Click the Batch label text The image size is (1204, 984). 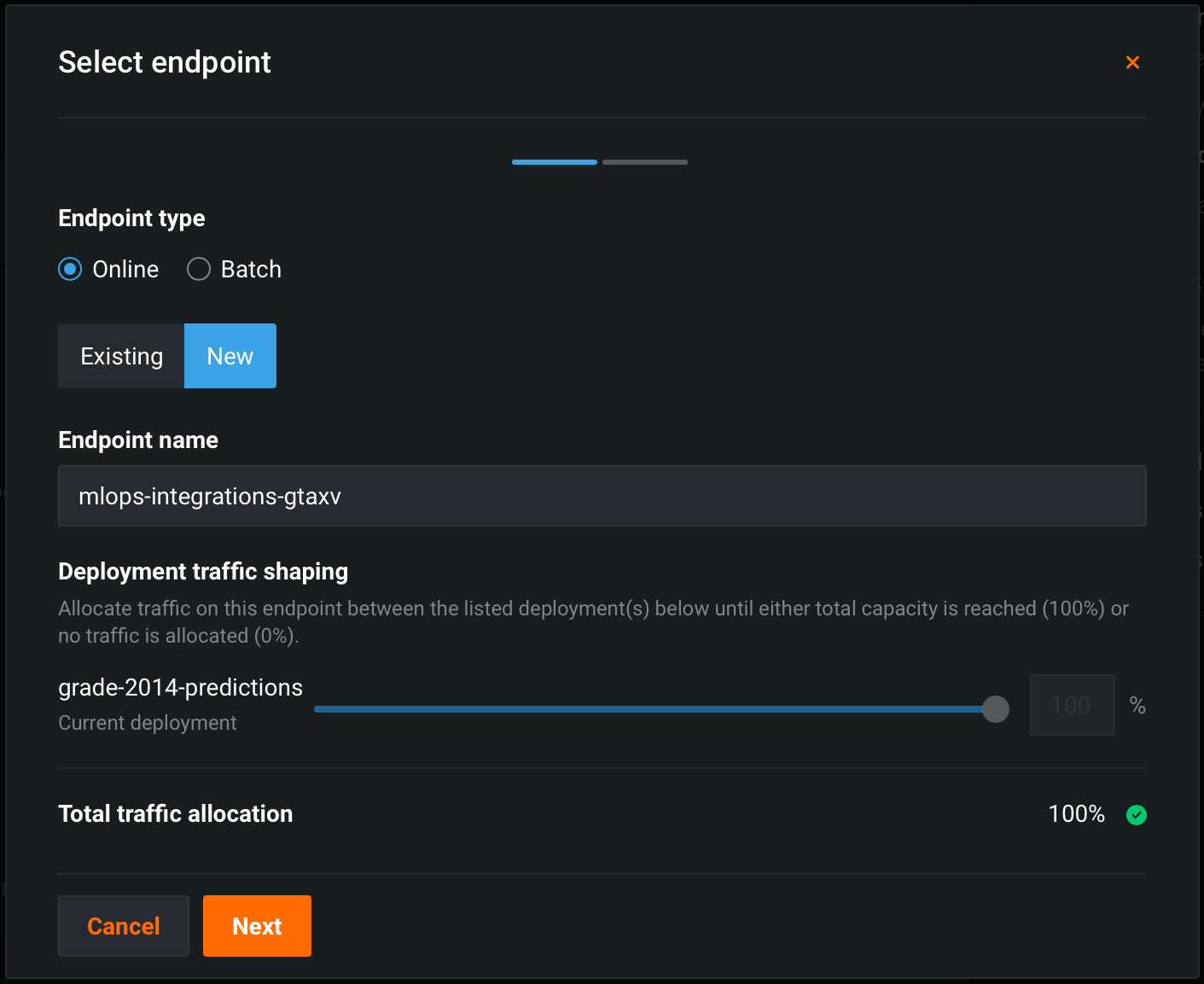[x=251, y=270]
